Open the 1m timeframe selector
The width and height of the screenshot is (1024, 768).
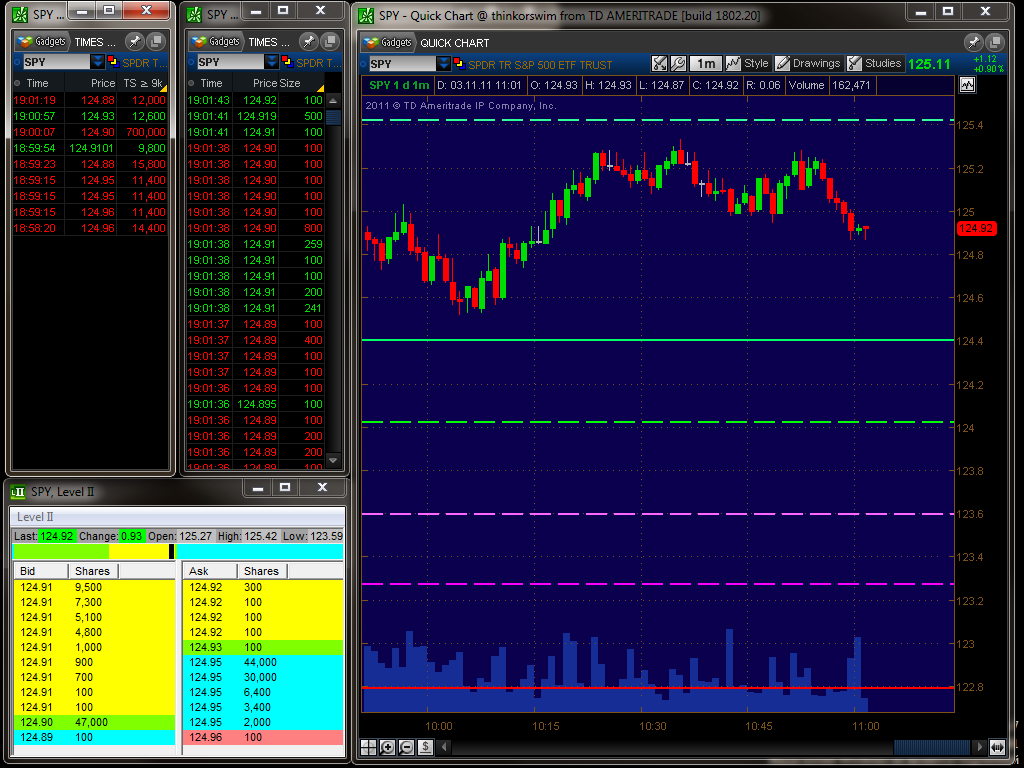(x=705, y=63)
